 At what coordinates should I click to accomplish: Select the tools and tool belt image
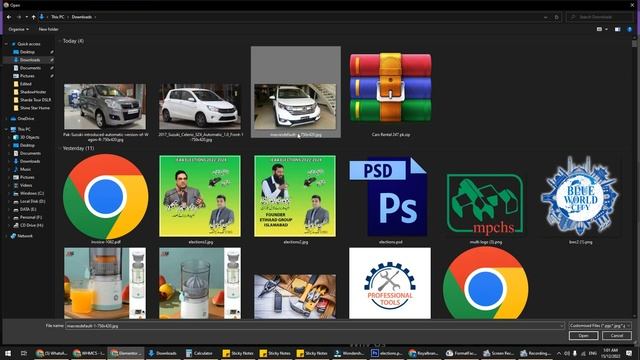(x=295, y=296)
